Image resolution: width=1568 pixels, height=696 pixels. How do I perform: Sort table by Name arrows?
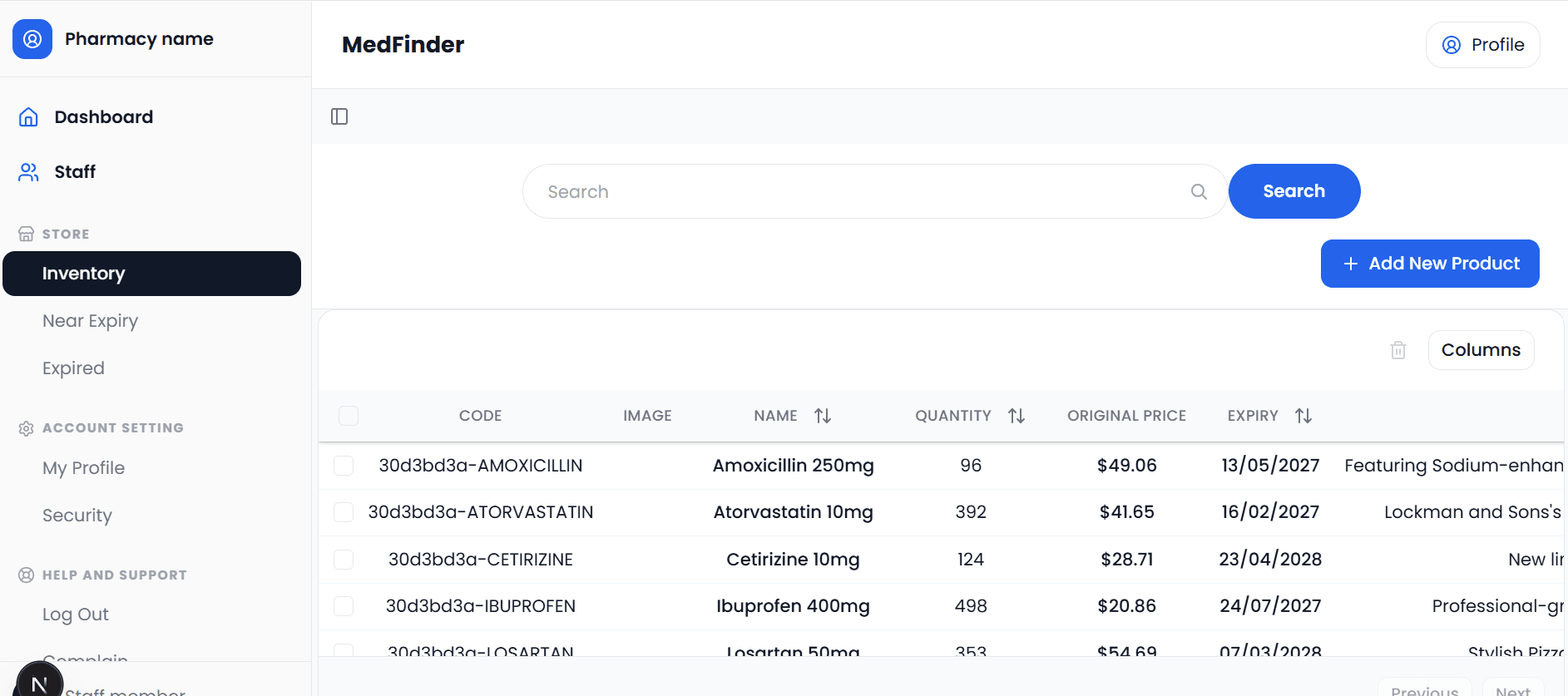[x=823, y=416]
